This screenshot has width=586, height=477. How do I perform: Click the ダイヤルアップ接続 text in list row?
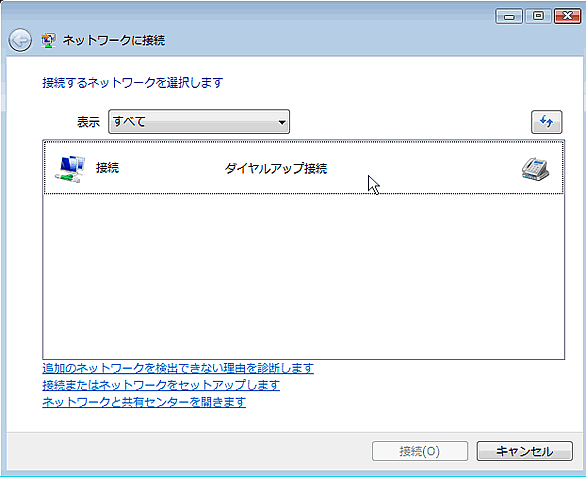click(x=276, y=168)
